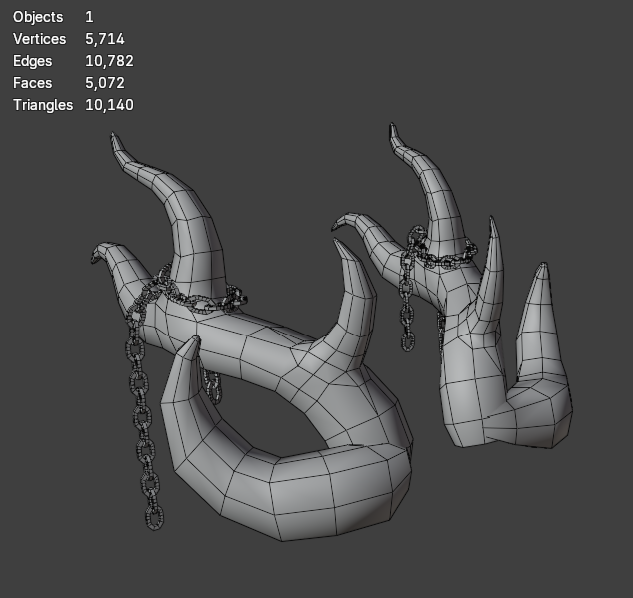
Task: Click the 10,782 edges value
Action: pos(109,61)
